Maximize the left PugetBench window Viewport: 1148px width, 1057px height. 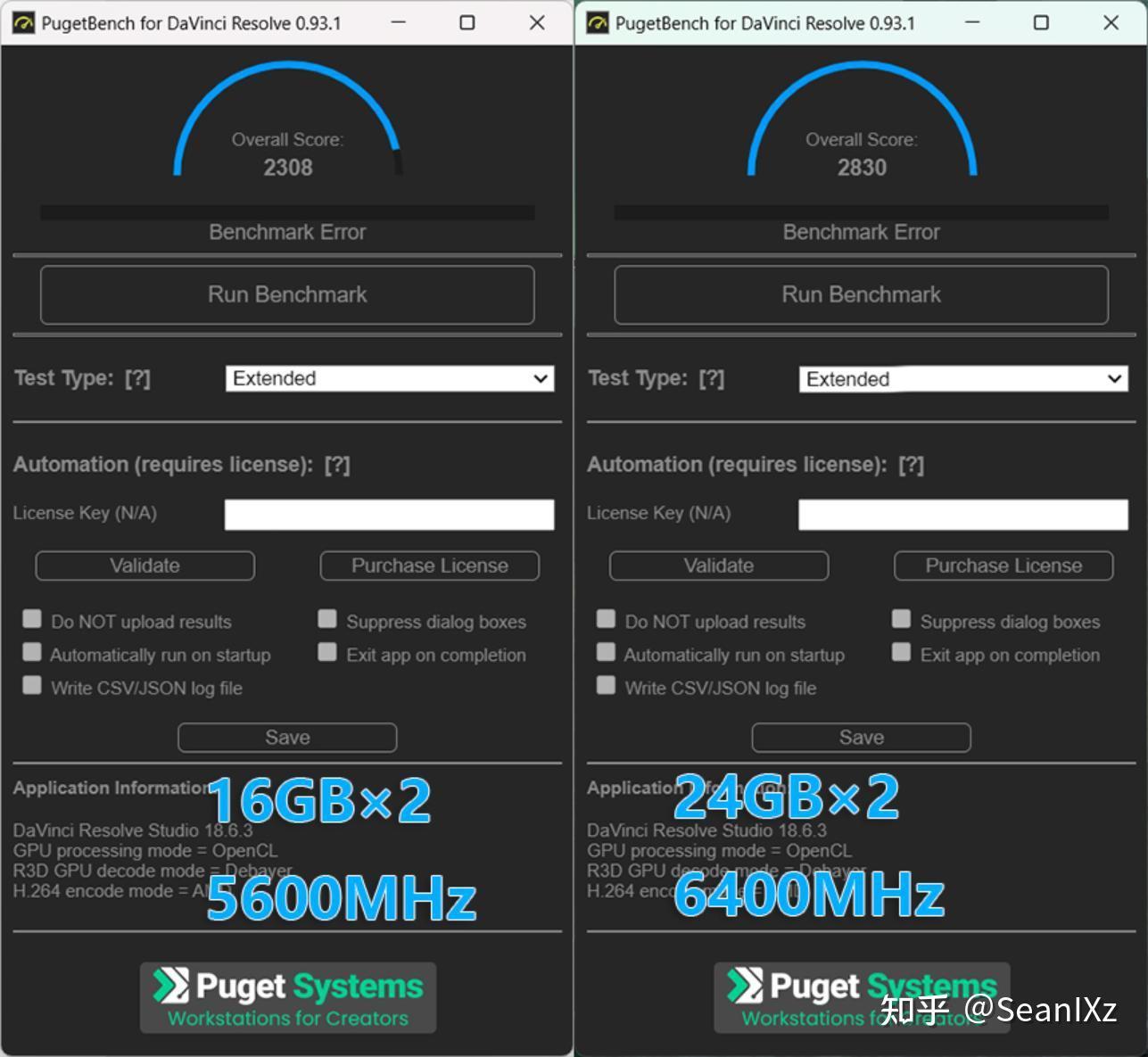(x=467, y=22)
